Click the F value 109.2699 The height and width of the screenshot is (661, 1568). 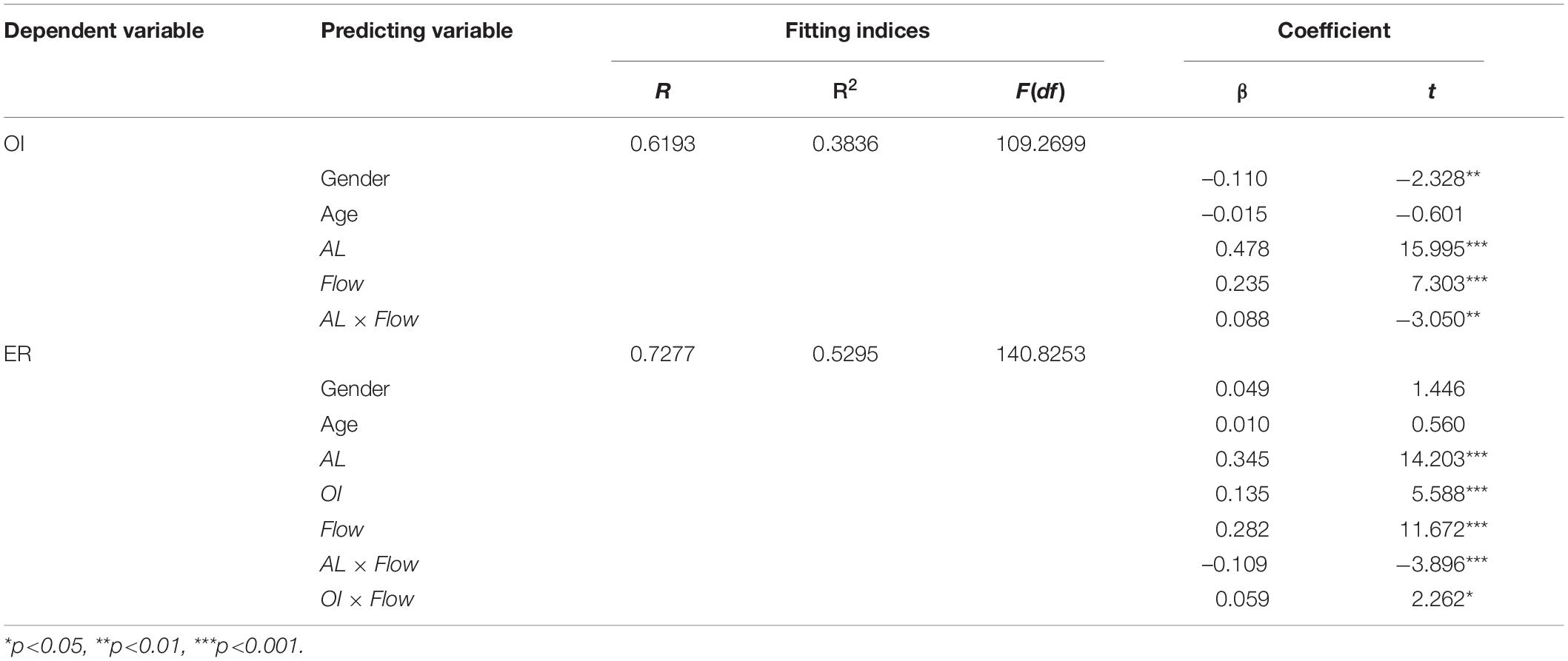1041,144
